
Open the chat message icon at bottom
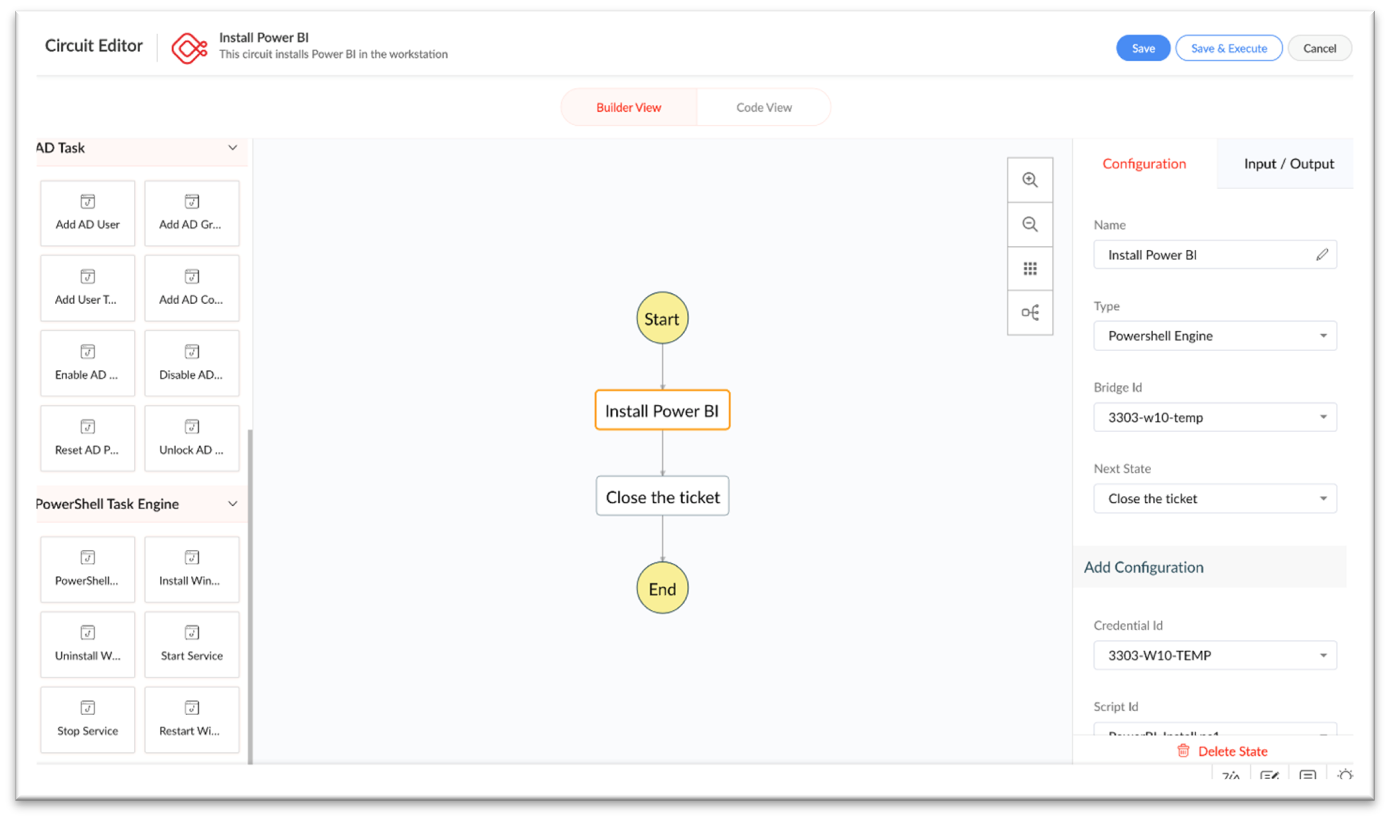[1308, 776]
